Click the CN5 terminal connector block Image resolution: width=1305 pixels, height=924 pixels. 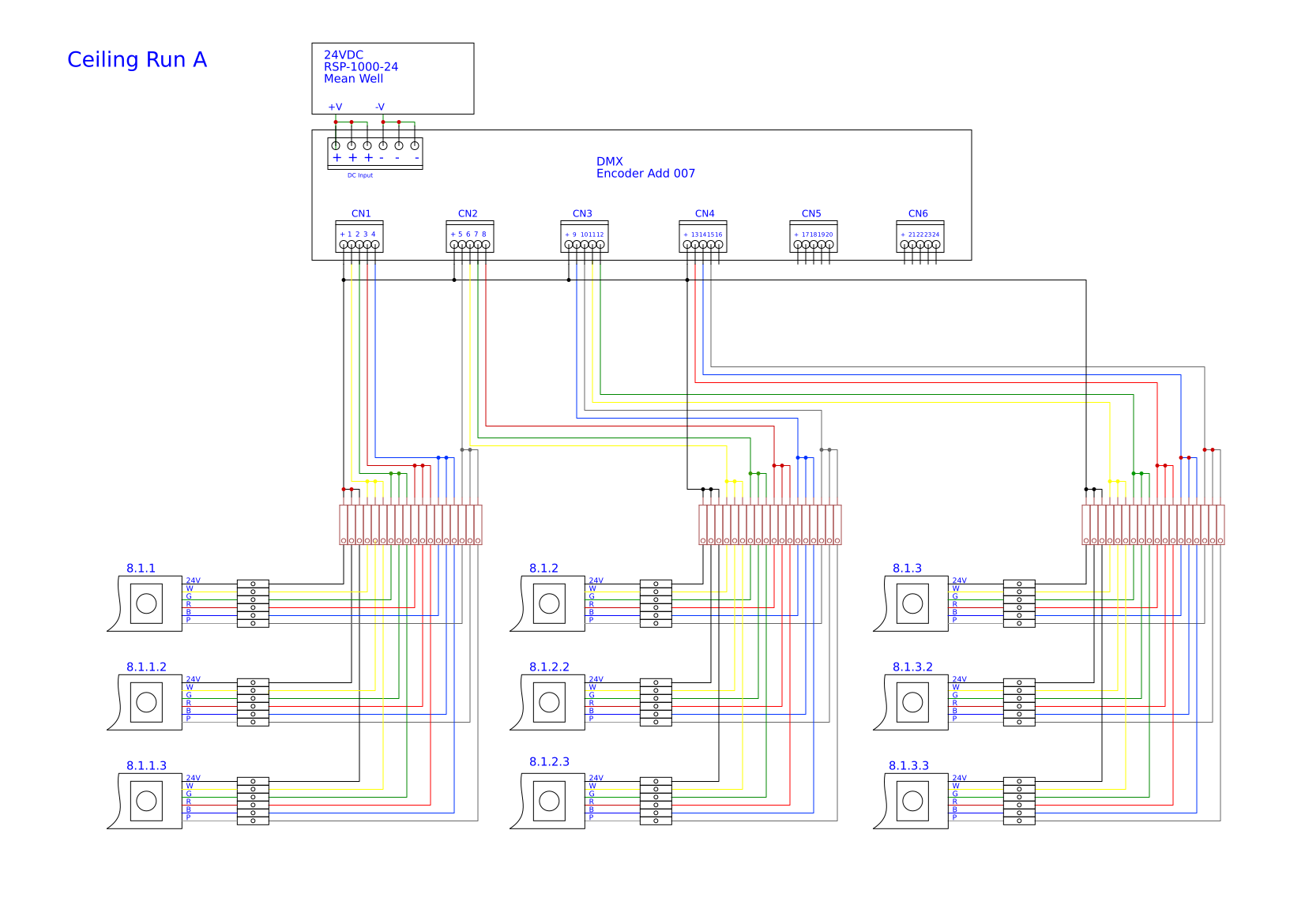[814, 237]
